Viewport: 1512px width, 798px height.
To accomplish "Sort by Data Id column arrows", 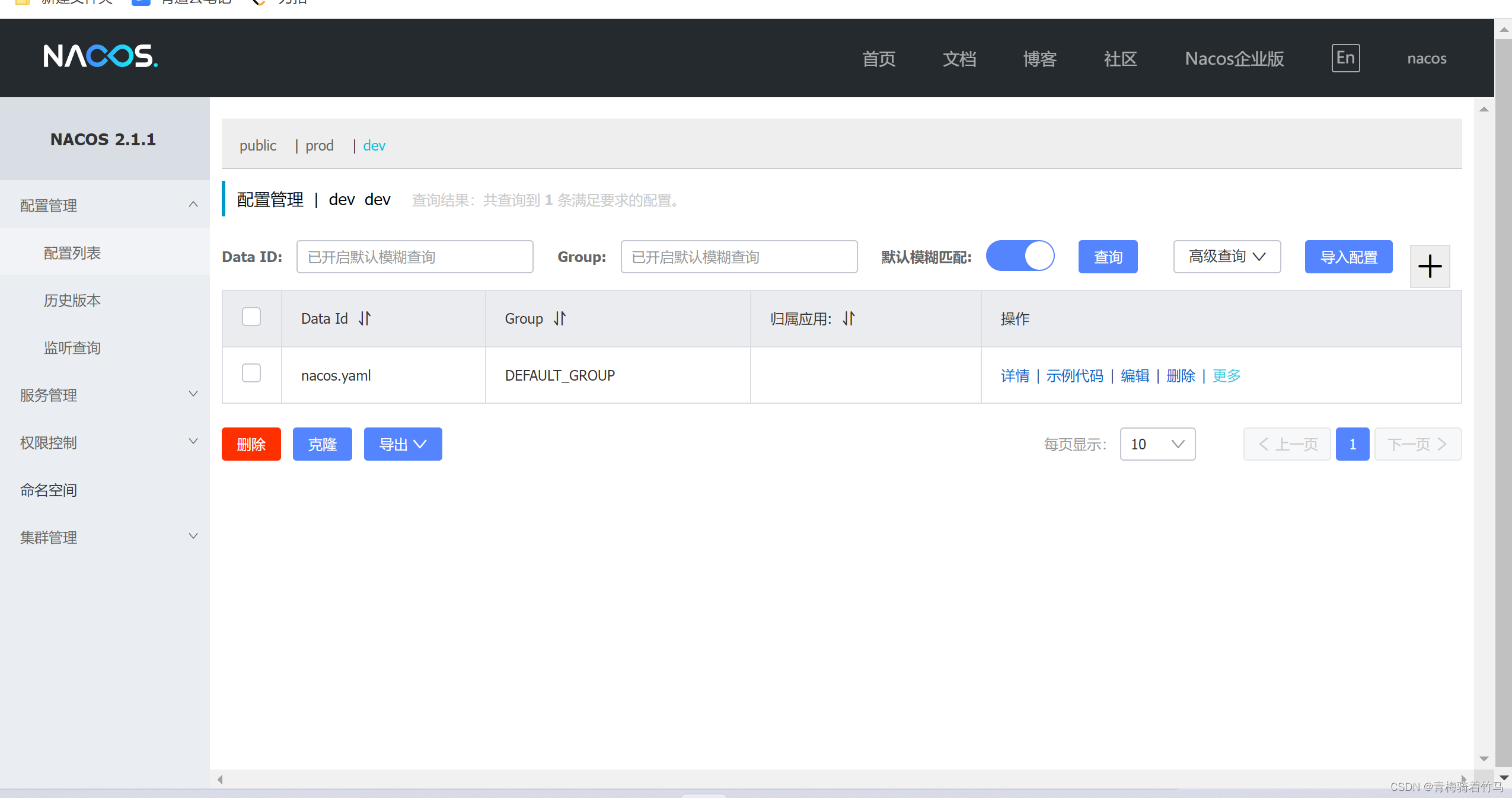I will 365,318.
